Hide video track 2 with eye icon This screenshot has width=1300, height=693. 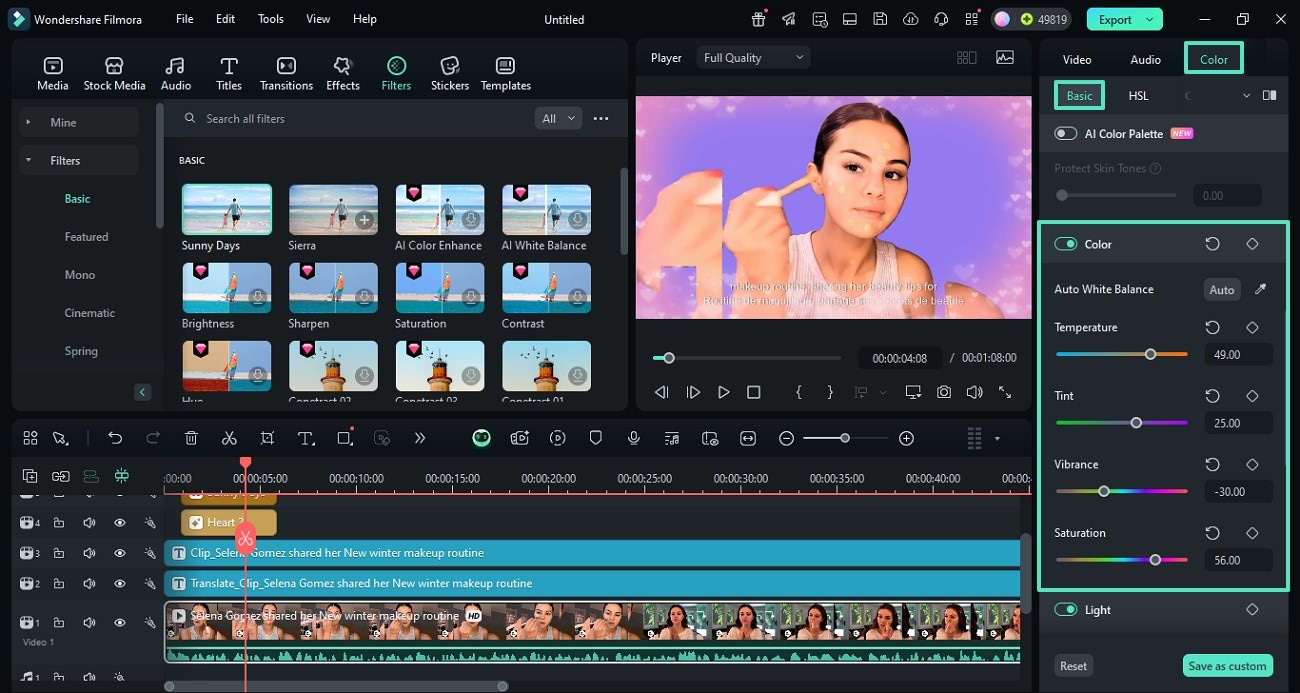tap(119, 583)
